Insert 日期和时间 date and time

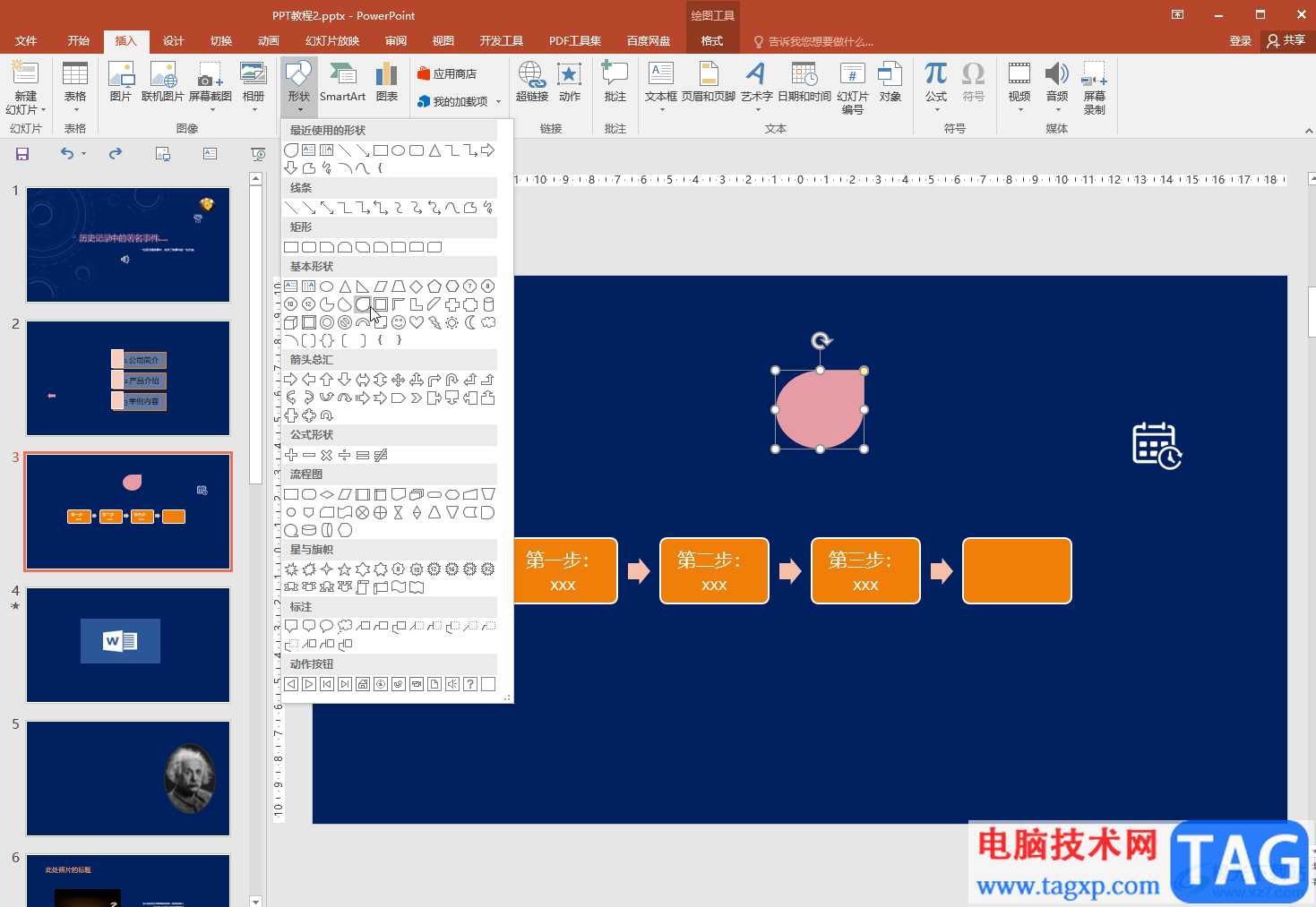coord(804,82)
